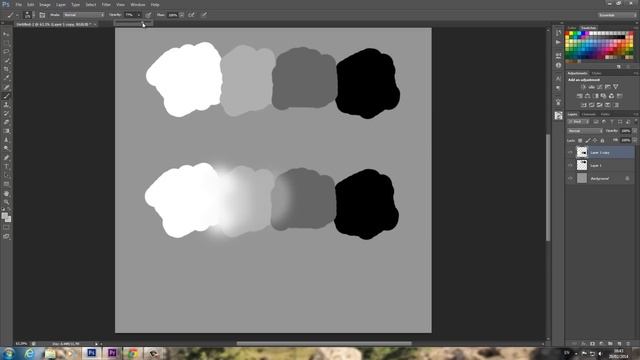The height and width of the screenshot is (360, 640).
Task: Open the Flow slider arrow
Action: 182,15
